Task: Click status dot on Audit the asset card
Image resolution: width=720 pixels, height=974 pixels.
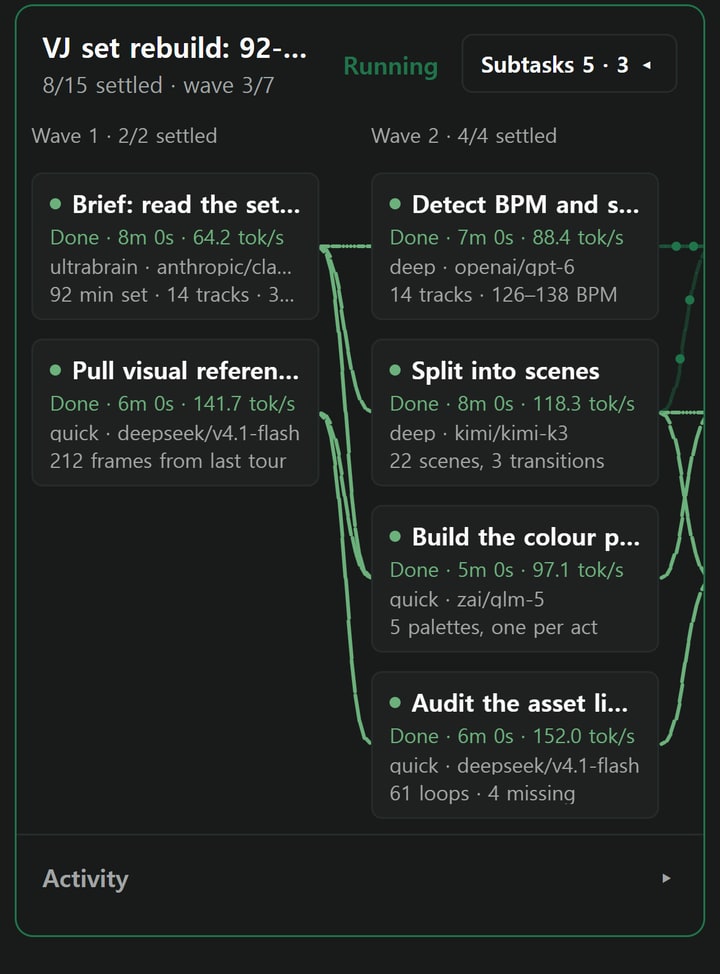Action: tap(395, 703)
